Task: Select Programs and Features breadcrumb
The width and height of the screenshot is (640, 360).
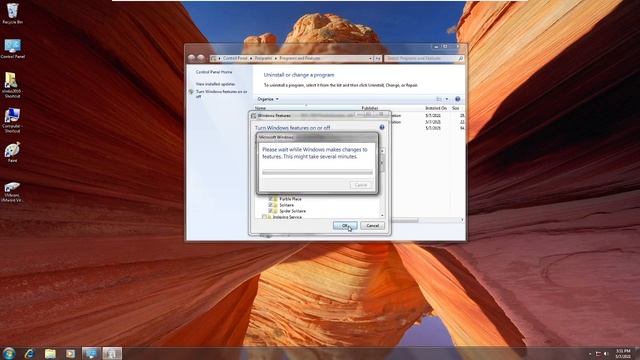Action: click(300, 58)
